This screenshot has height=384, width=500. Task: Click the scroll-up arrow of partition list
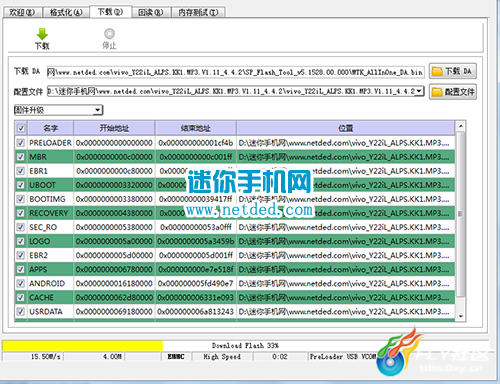460,126
